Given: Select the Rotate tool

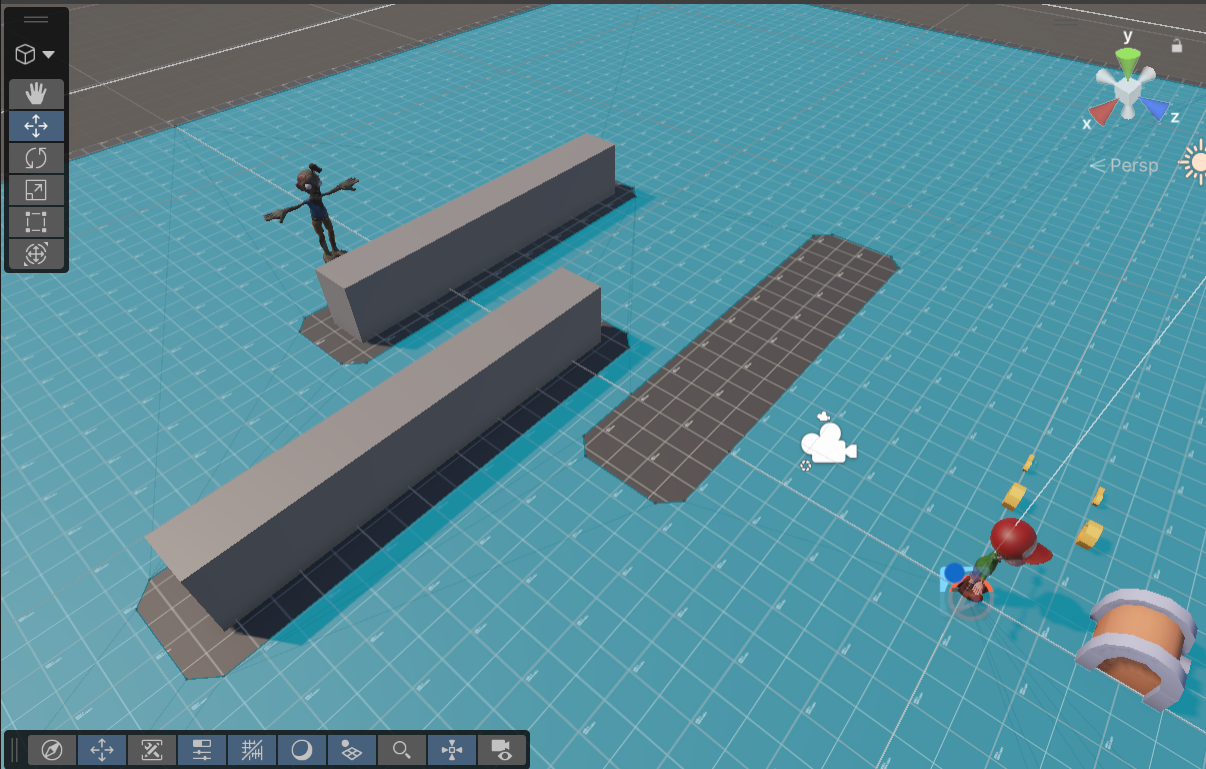Looking at the screenshot, I should [36, 158].
